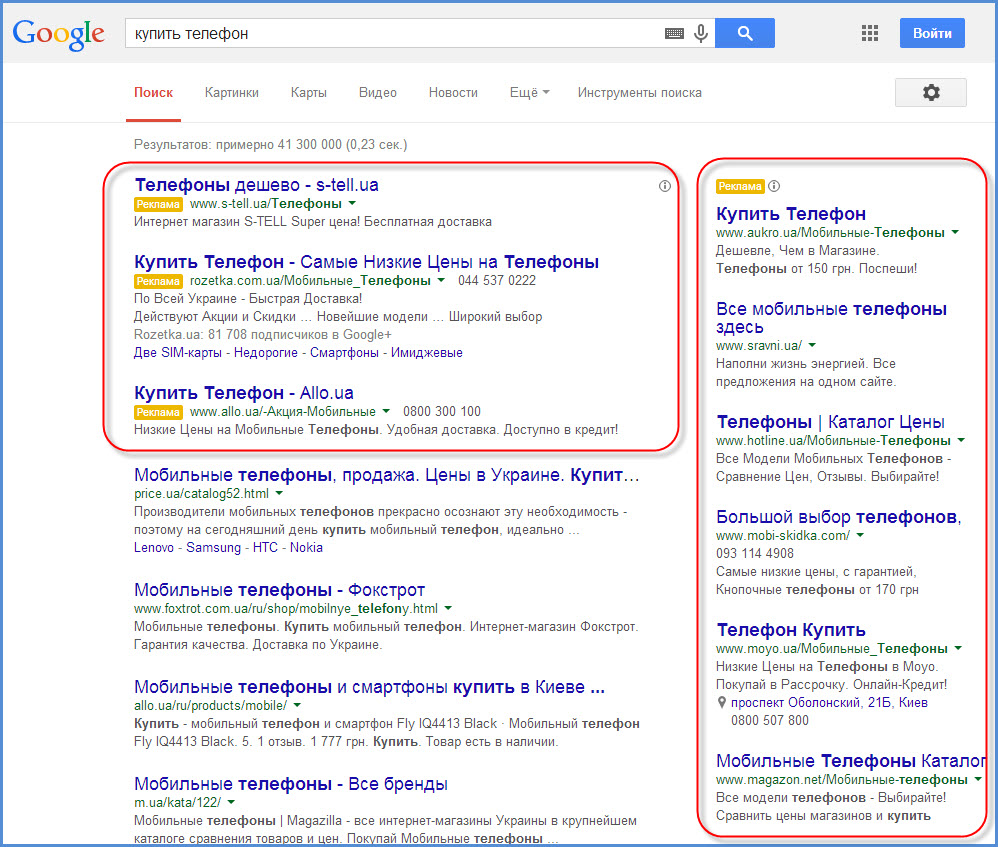Viewport: 998px width, 847px height.
Task: Open the Мобильные телефоны - Фокстрот result
Action: pos(279,590)
